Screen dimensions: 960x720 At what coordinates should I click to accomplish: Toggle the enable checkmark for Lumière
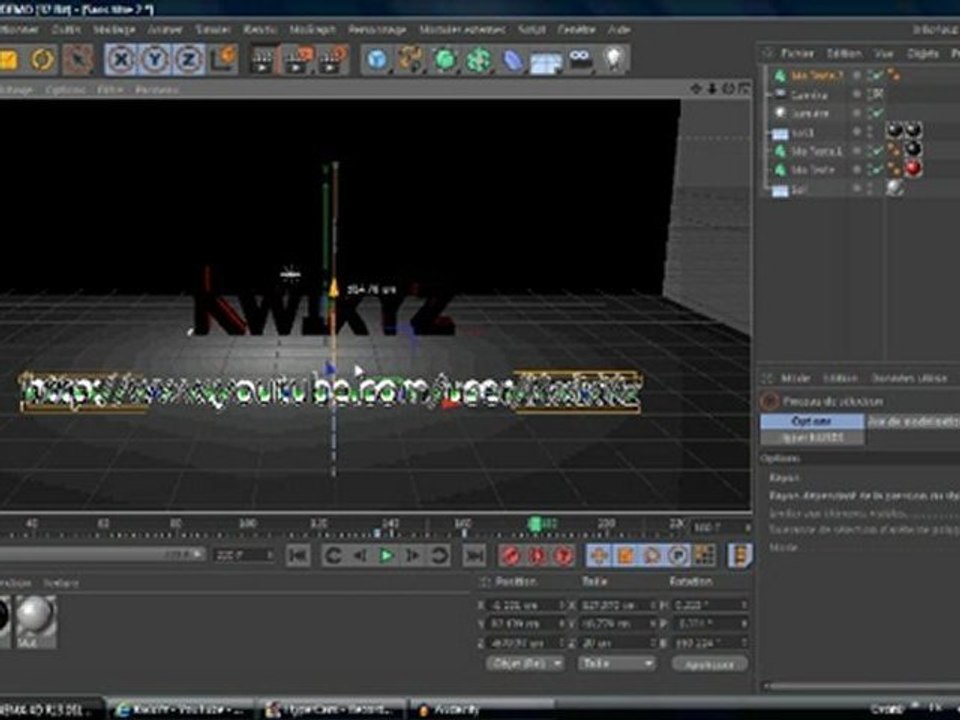[877, 113]
